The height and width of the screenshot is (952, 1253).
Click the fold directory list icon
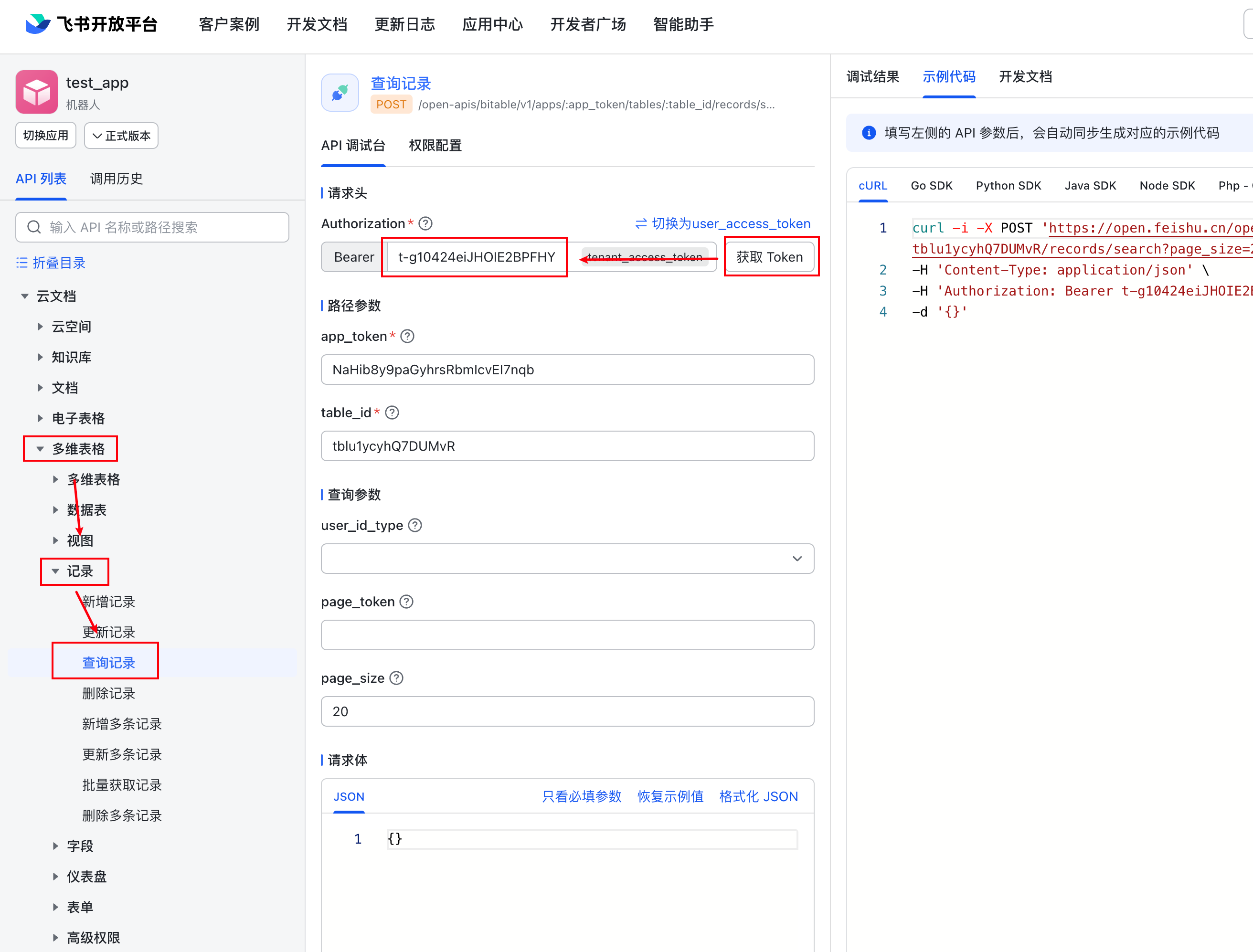coord(21,263)
